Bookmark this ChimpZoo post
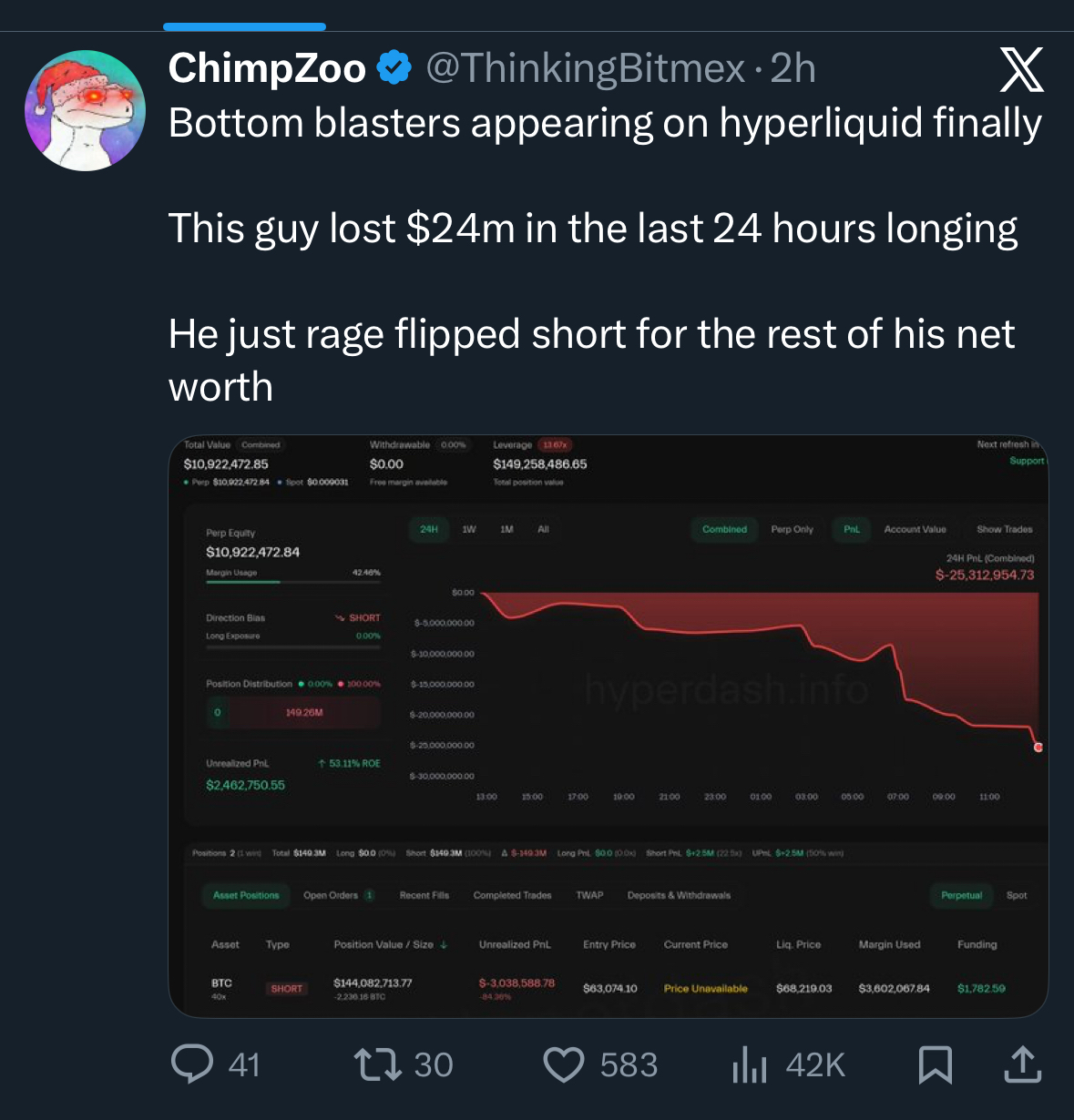1074x1120 pixels. (x=936, y=1064)
